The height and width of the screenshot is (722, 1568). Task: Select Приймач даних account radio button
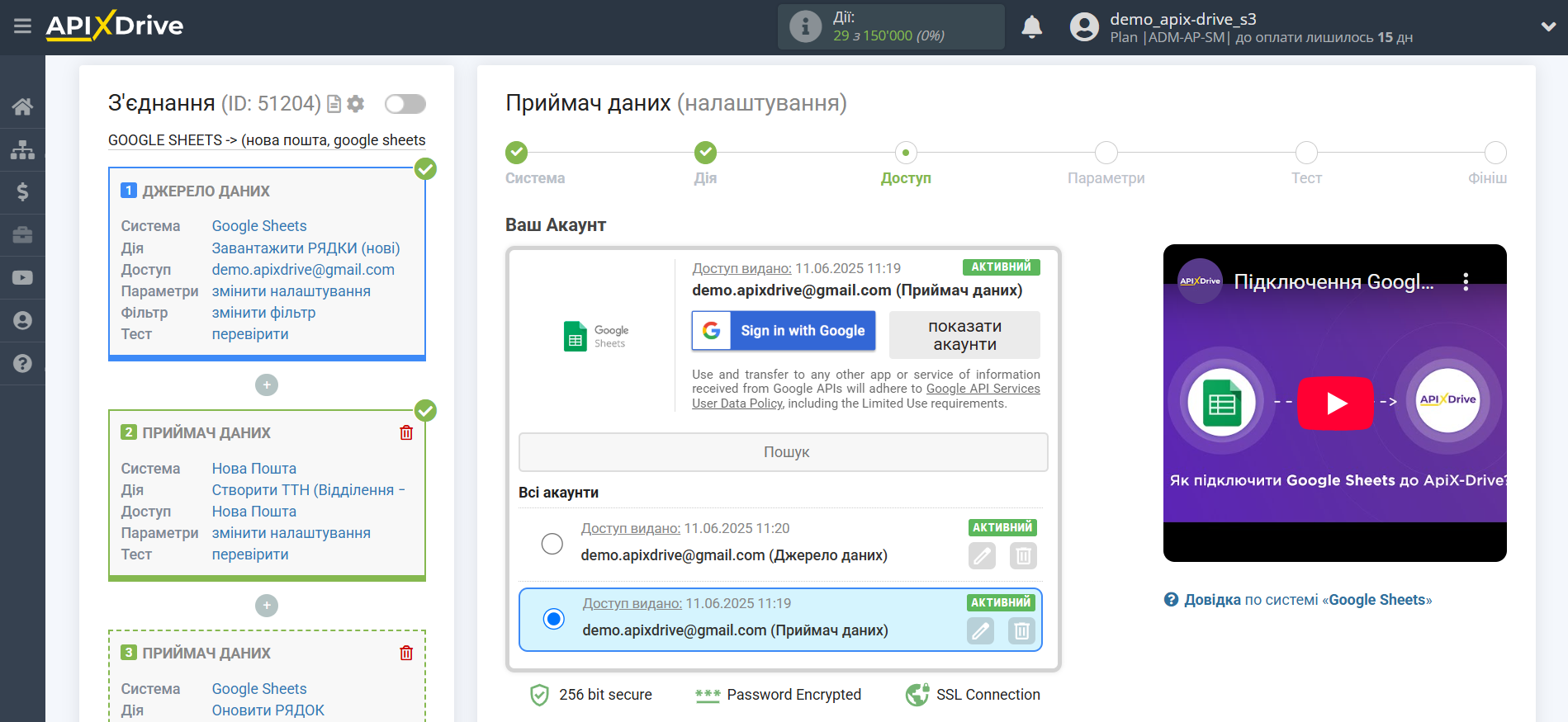[554, 619]
